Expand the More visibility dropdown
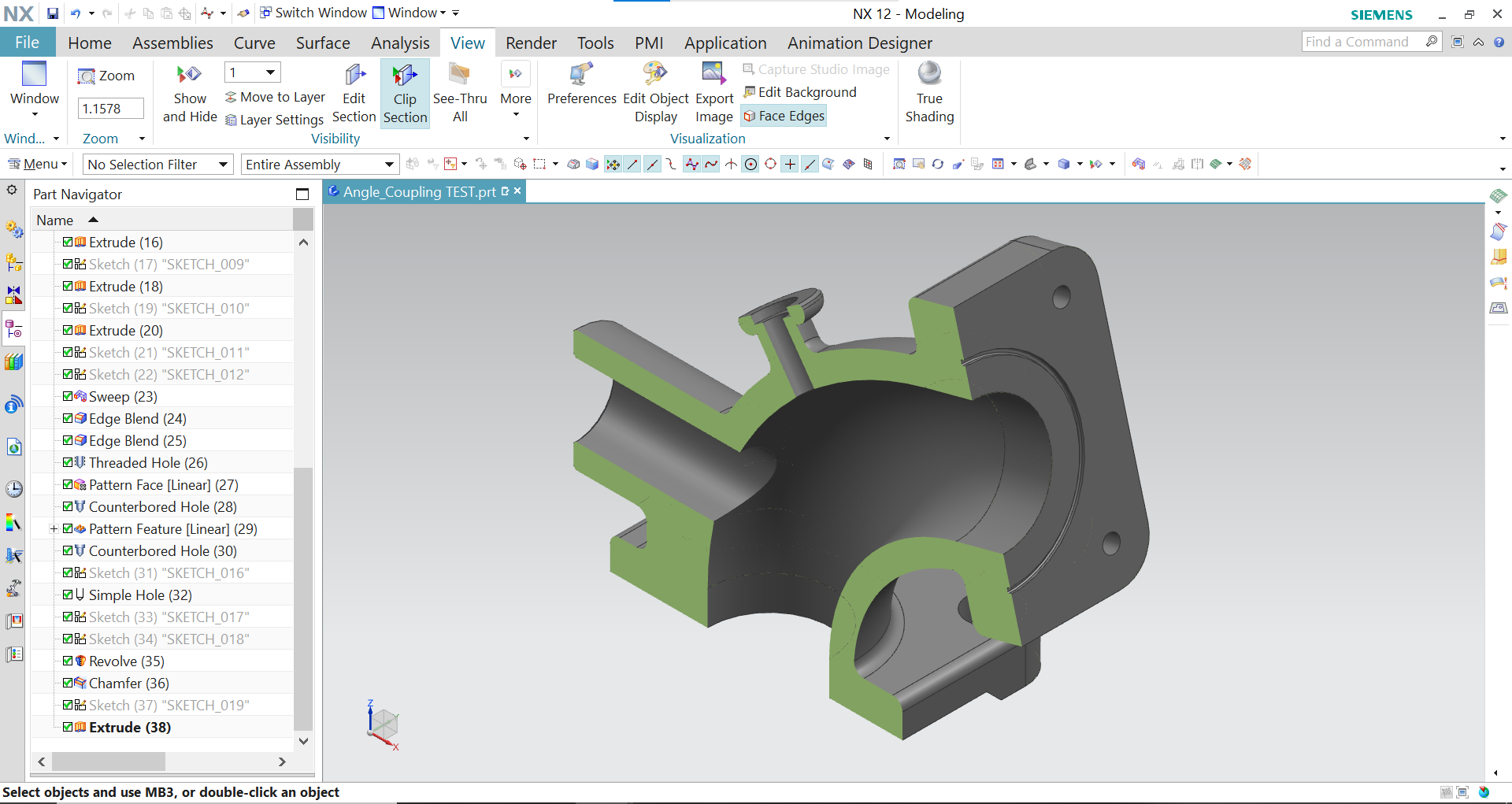The width and height of the screenshot is (1512, 804). (x=515, y=90)
